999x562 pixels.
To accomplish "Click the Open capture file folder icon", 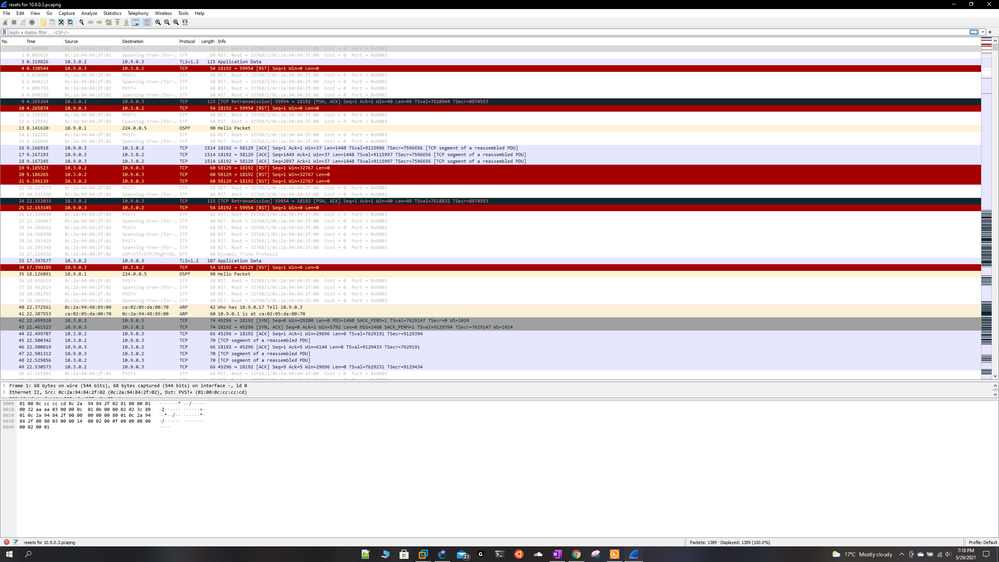I will [x=43, y=22].
